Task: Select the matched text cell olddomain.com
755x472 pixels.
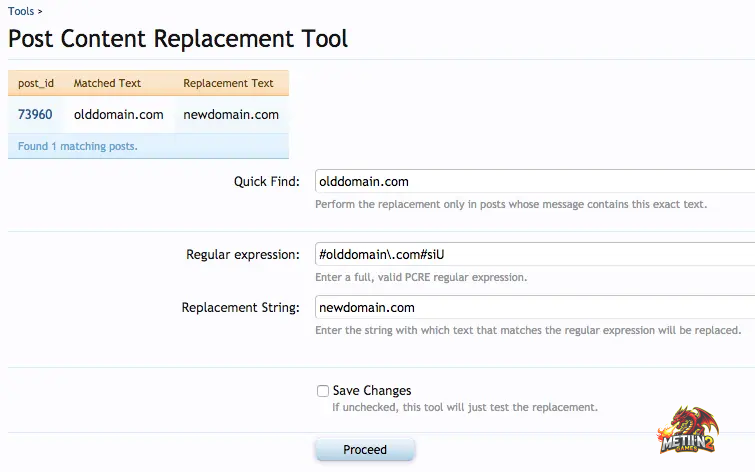Action: pyautogui.click(x=118, y=115)
